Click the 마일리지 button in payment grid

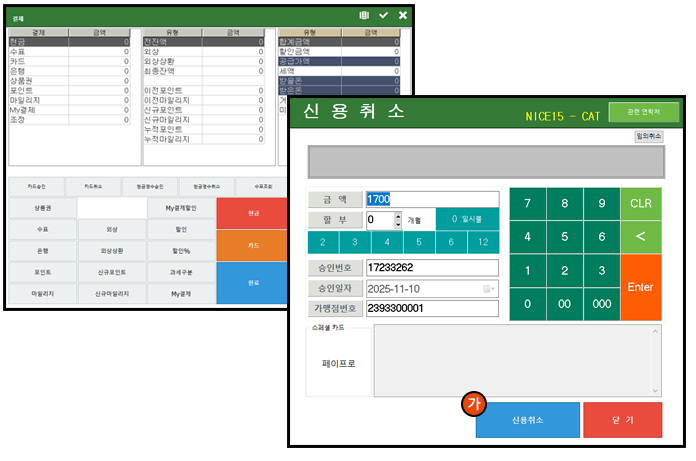pos(43,293)
